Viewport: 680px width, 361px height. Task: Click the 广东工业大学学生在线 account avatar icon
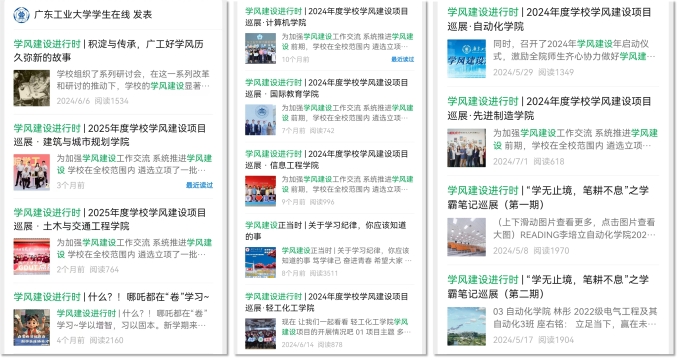pyautogui.click(x=21, y=15)
